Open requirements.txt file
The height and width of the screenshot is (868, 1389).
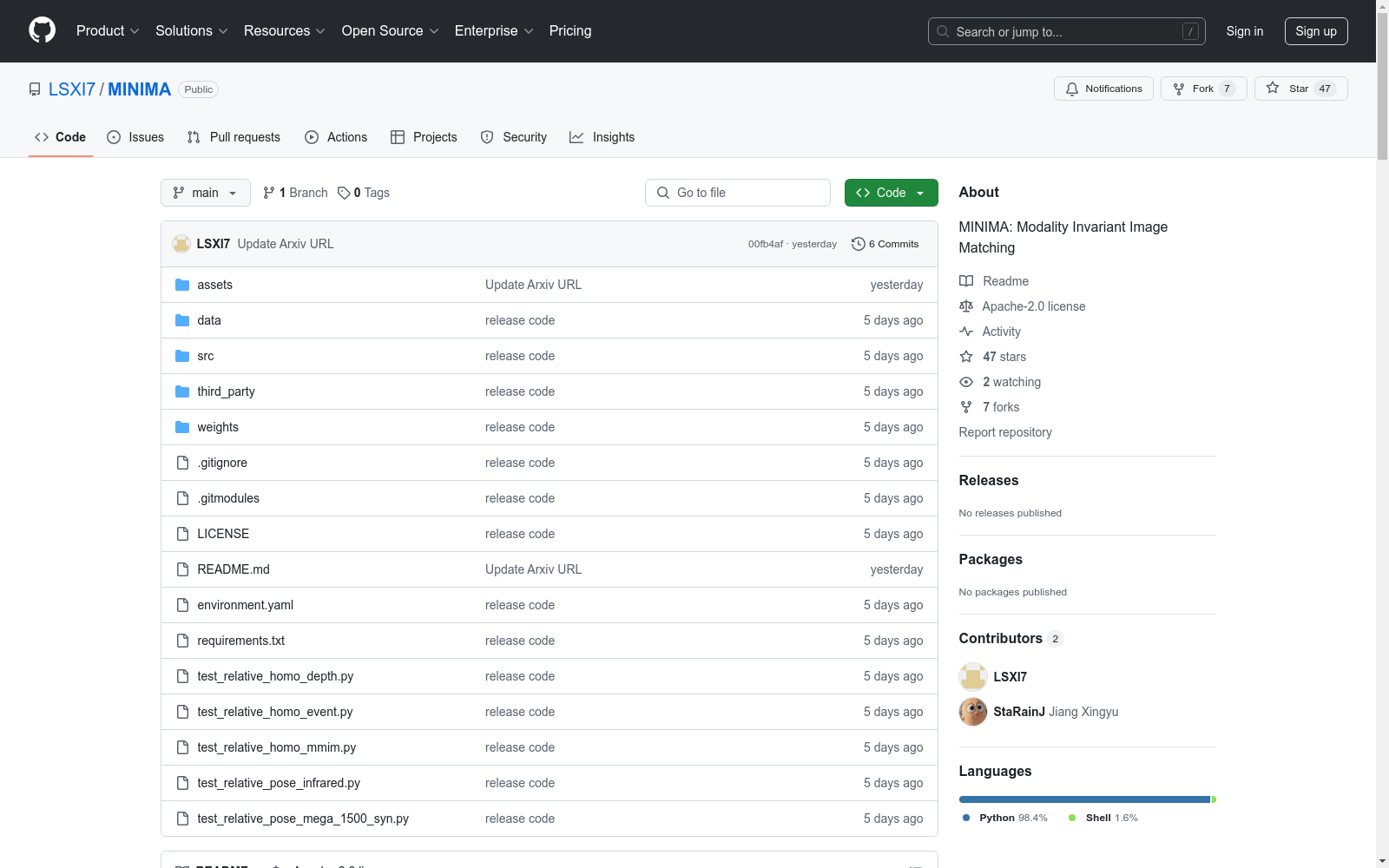coord(240,641)
